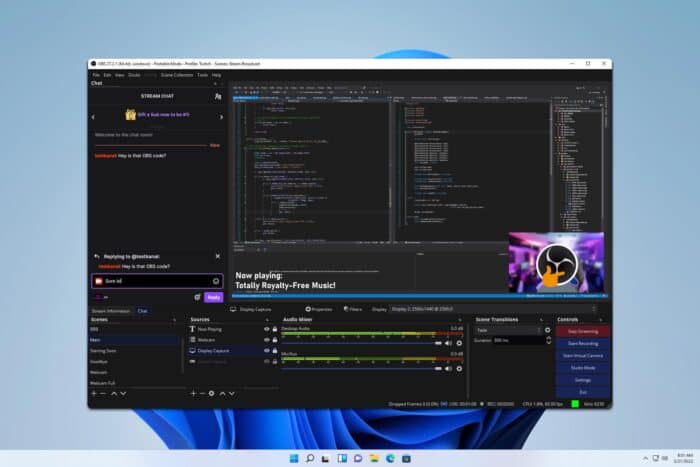This screenshot has width=700, height=467.
Task: Toggle lock on Now Playing source
Action: [x=275, y=329]
